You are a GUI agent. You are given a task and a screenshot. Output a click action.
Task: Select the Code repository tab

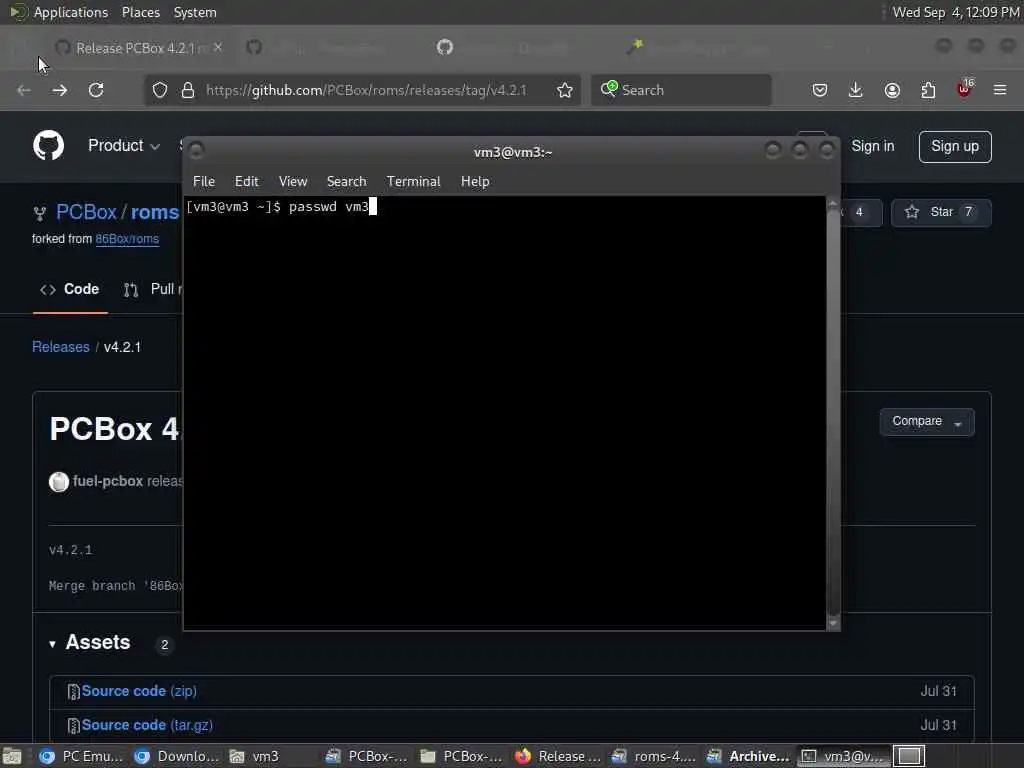pos(70,289)
